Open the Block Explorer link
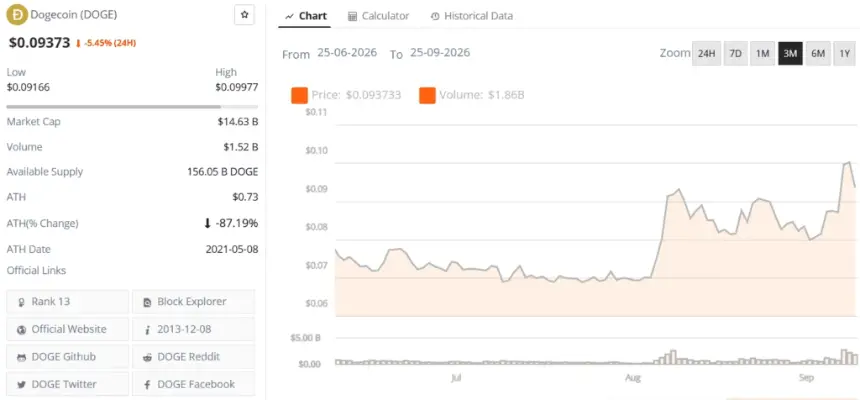 [x=194, y=302]
